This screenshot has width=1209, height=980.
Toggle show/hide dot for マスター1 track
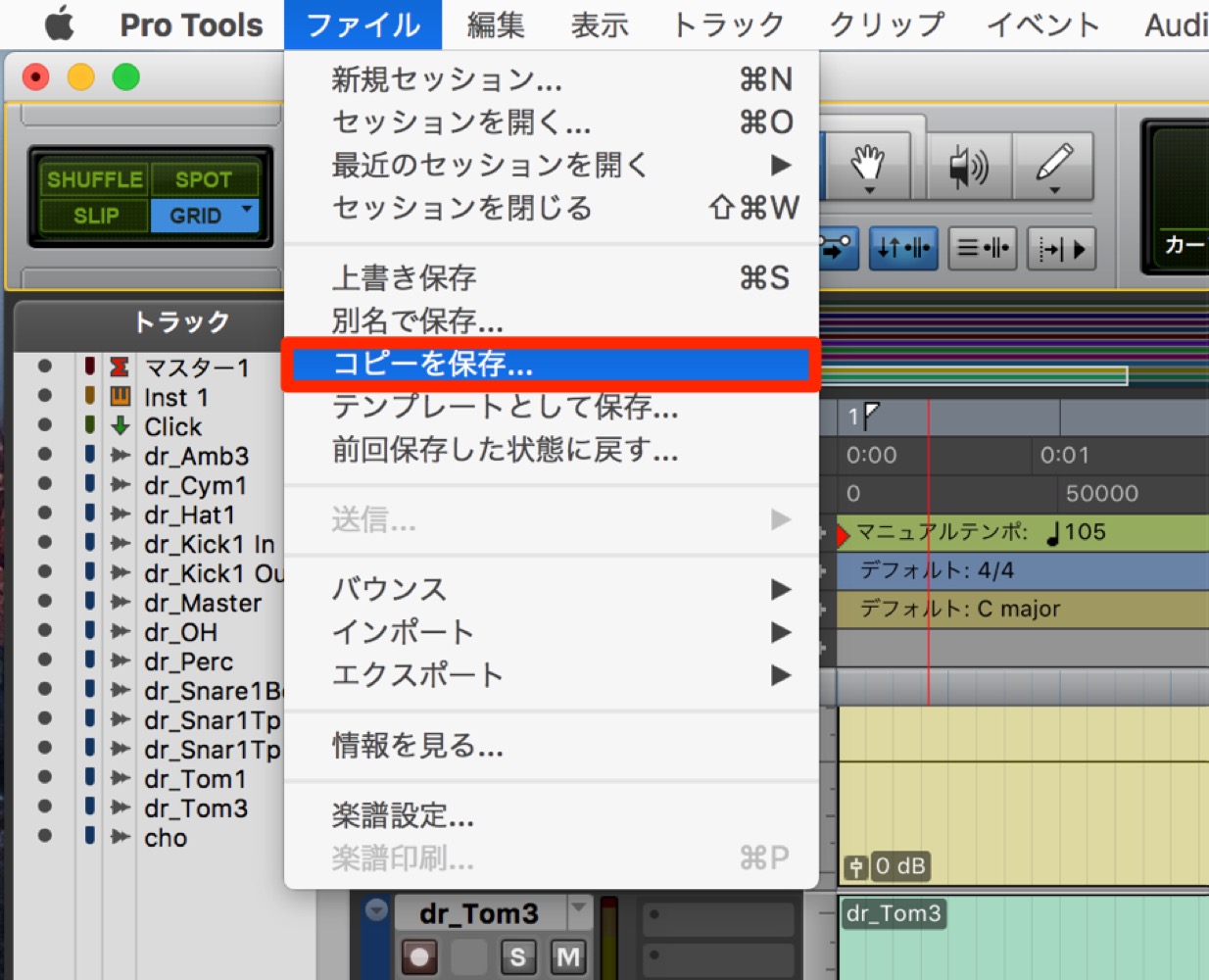click(x=45, y=367)
